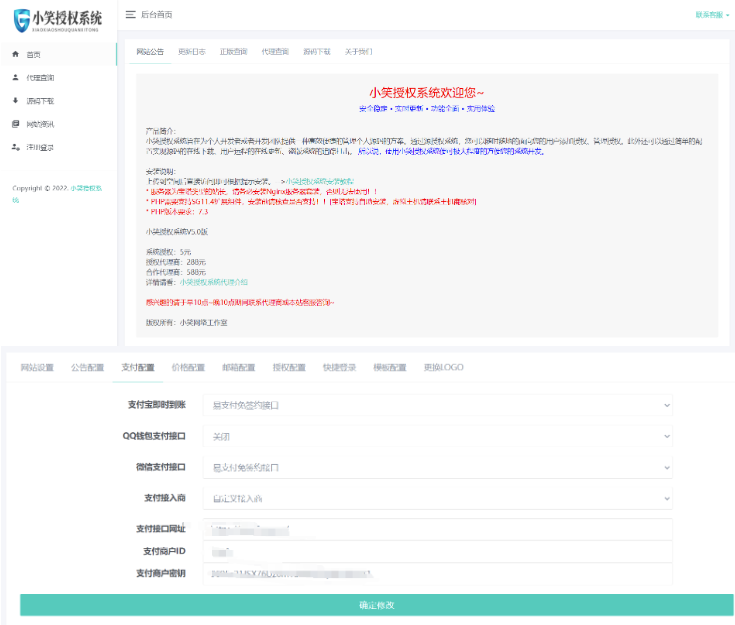This screenshot has width=735, height=625.
Task: Expand the 微信支付接口 dropdown
Action: (438, 467)
